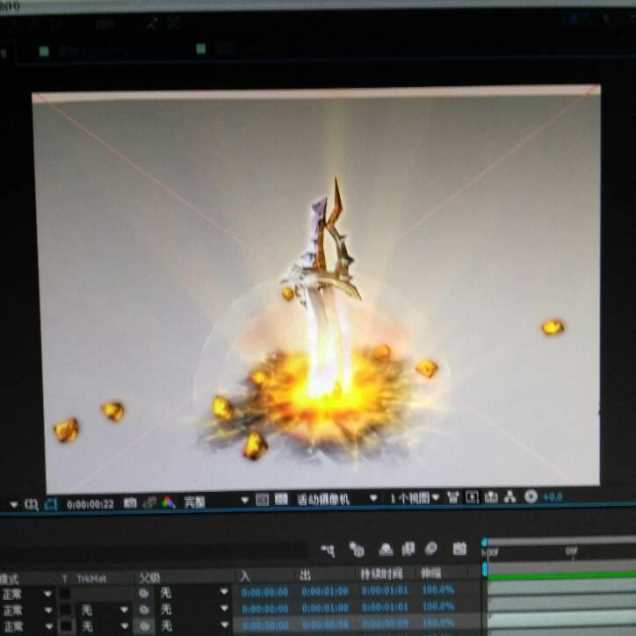Open the composition flowchart icon

[x=510, y=497]
